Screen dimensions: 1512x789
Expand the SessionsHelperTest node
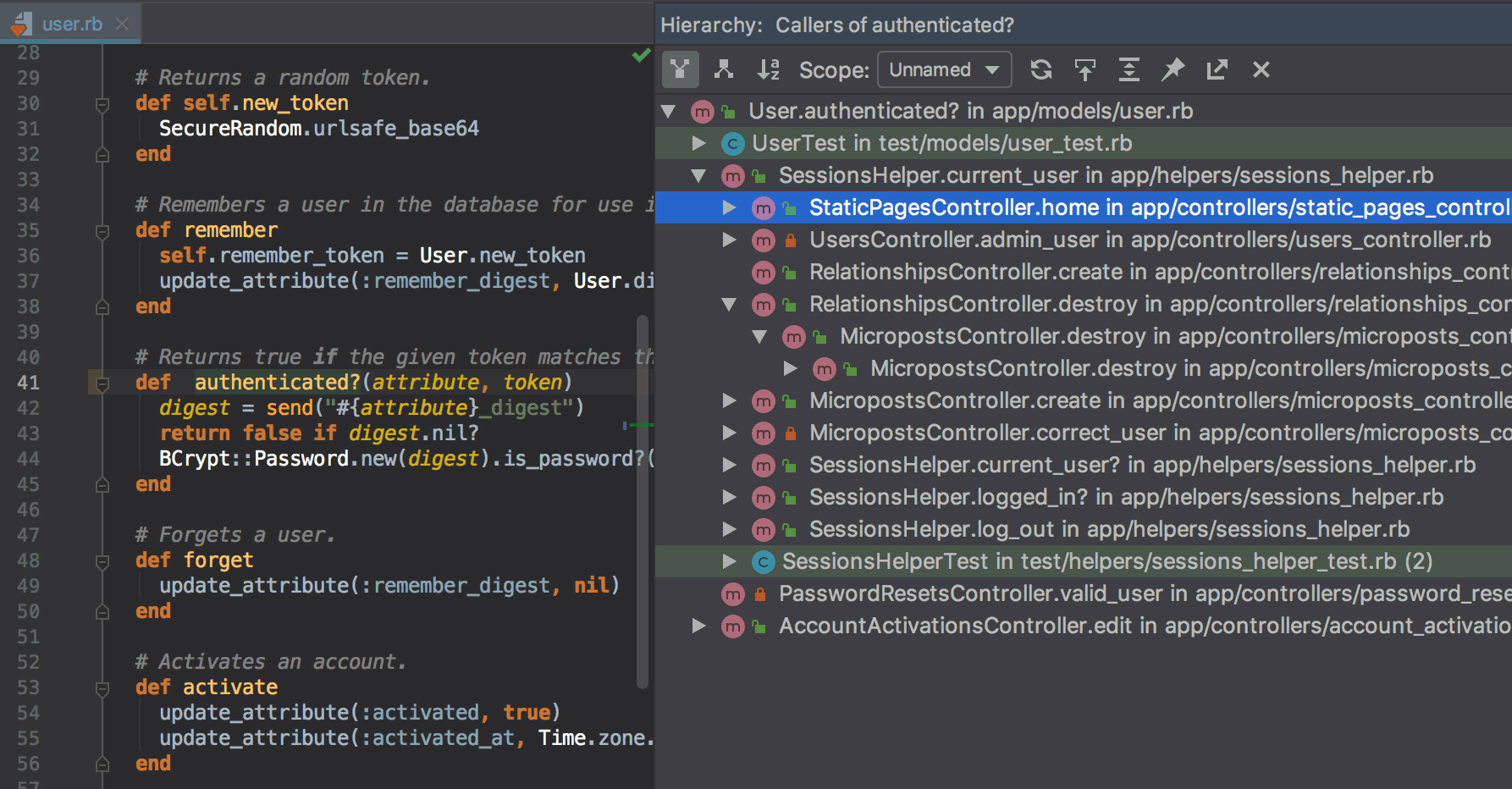[728, 560]
